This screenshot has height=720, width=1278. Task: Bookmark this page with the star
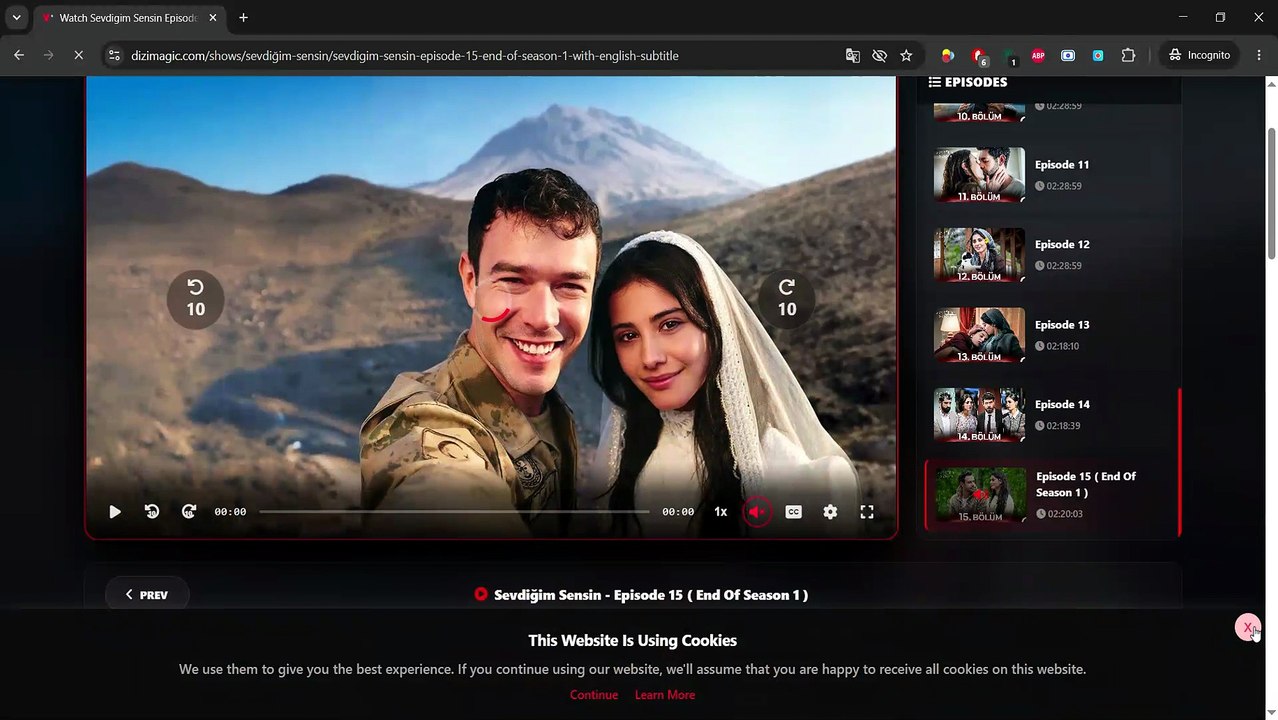[906, 55]
